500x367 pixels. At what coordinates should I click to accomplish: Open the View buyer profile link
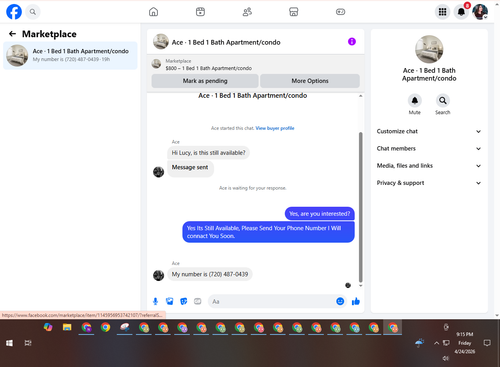[275, 128]
